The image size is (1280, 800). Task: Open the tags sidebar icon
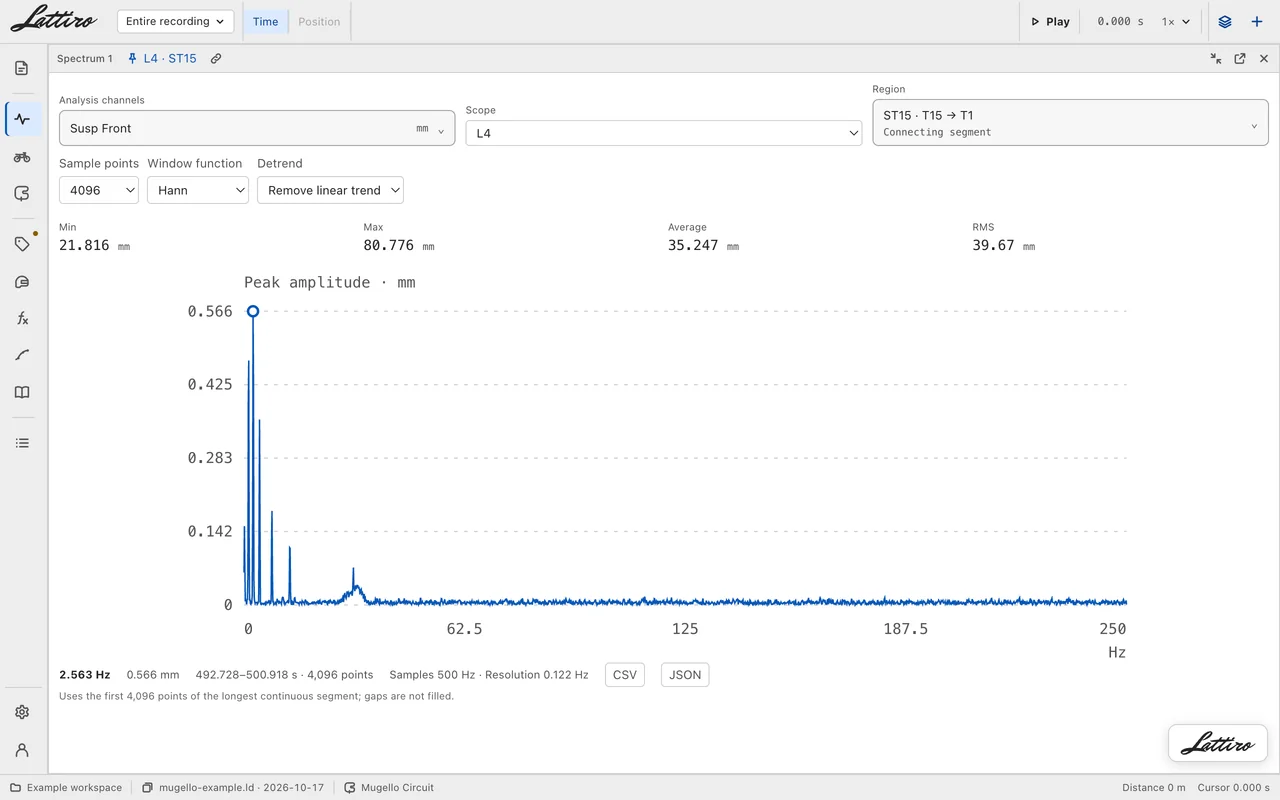tap(22, 244)
